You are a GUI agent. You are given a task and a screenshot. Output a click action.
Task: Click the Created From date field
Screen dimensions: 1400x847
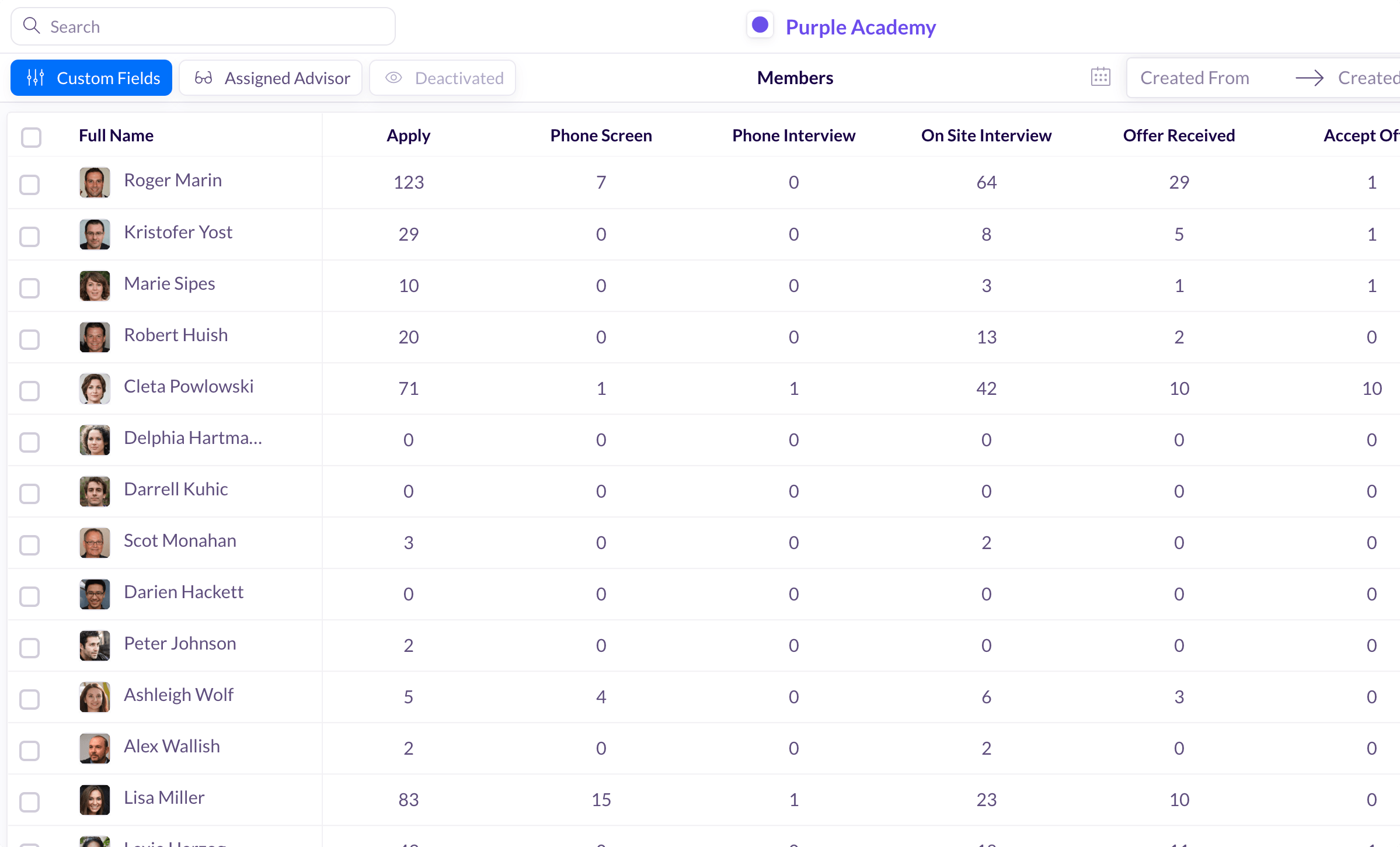pos(1194,77)
